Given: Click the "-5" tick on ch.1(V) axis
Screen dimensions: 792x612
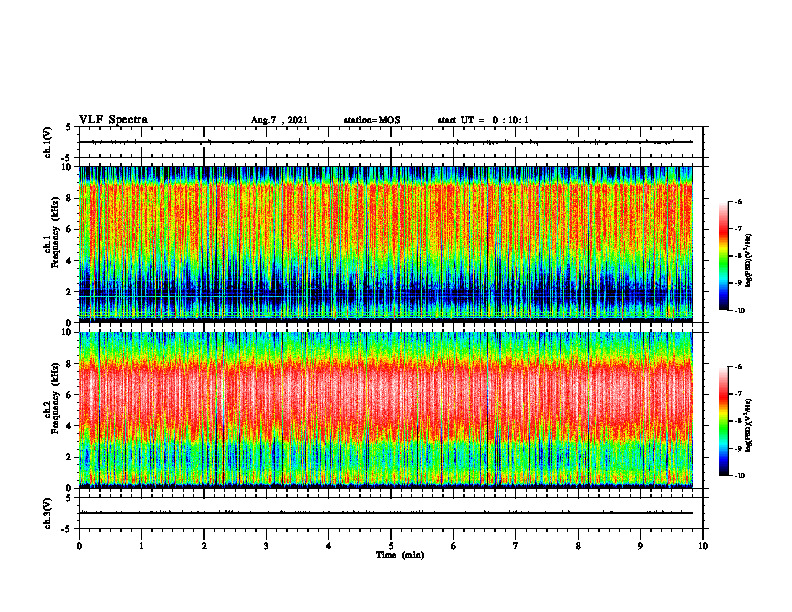Looking at the screenshot, I should click(67, 158).
